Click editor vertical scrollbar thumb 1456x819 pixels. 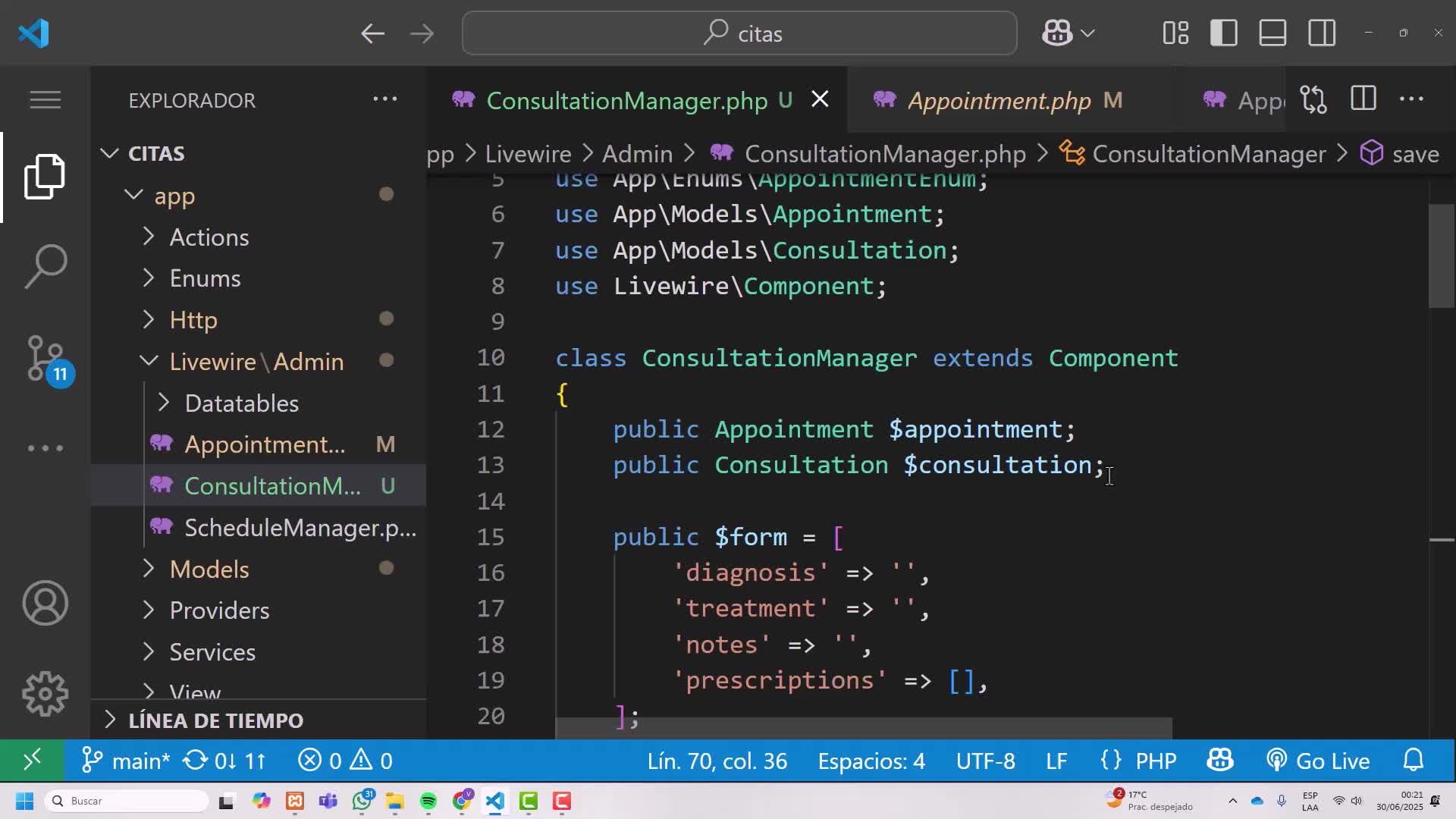[x=1441, y=256]
